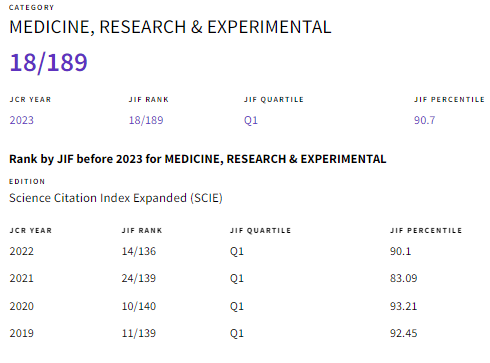Click the JIF PERCENTILE header above 90.7
The width and height of the screenshot is (490, 363).
449,99
